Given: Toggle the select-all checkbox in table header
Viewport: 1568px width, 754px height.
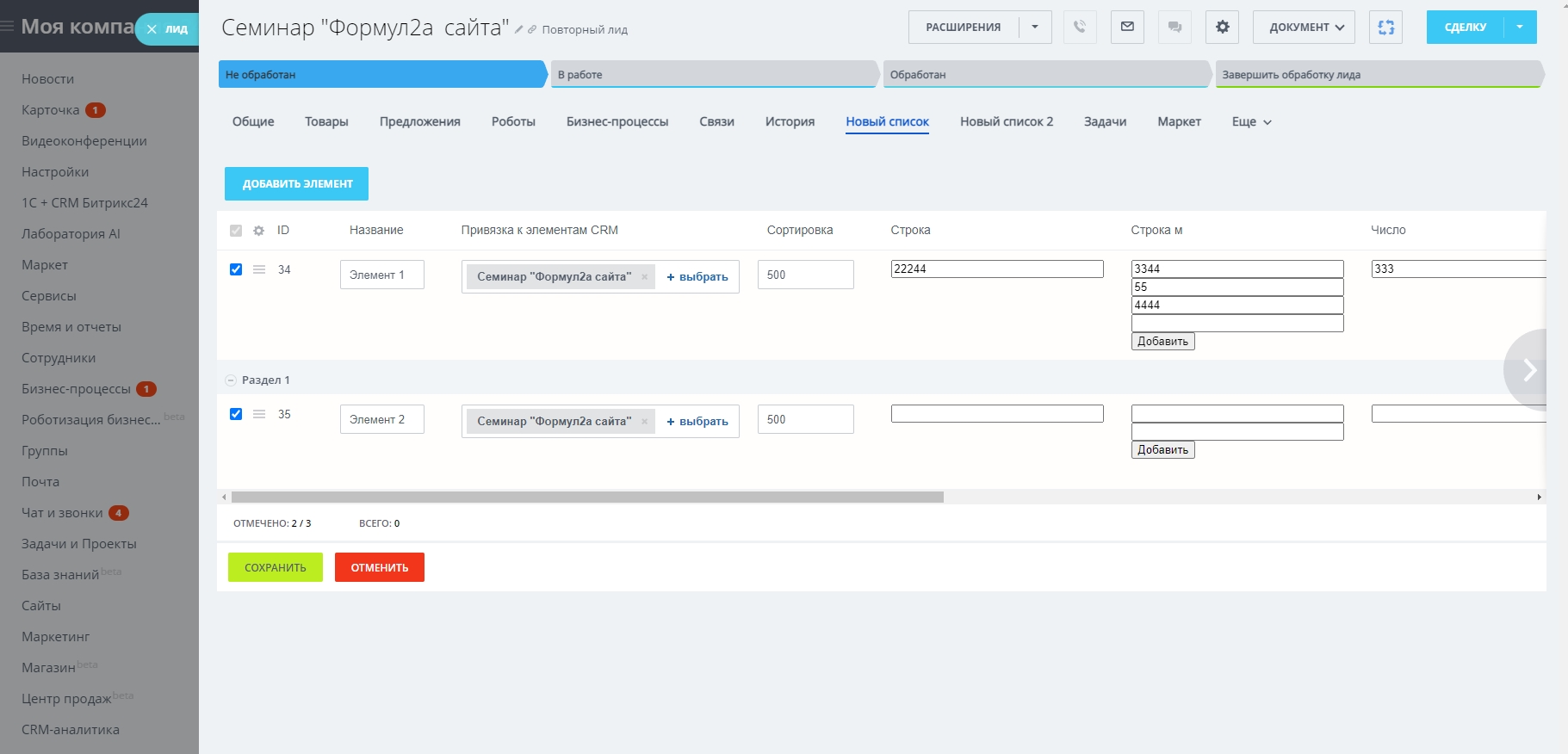Looking at the screenshot, I should [236, 231].
